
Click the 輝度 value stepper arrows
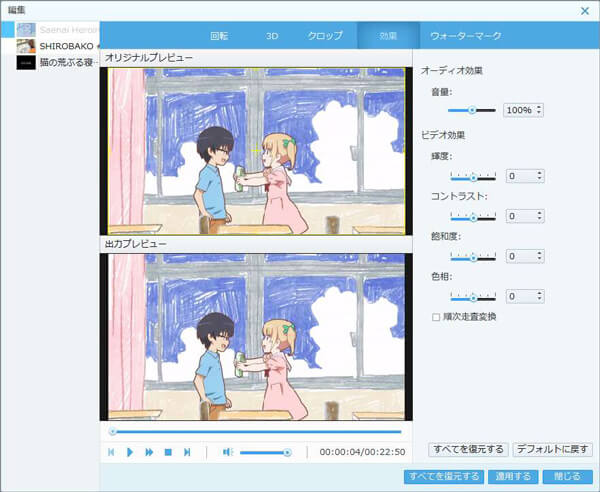coord(540,176)
